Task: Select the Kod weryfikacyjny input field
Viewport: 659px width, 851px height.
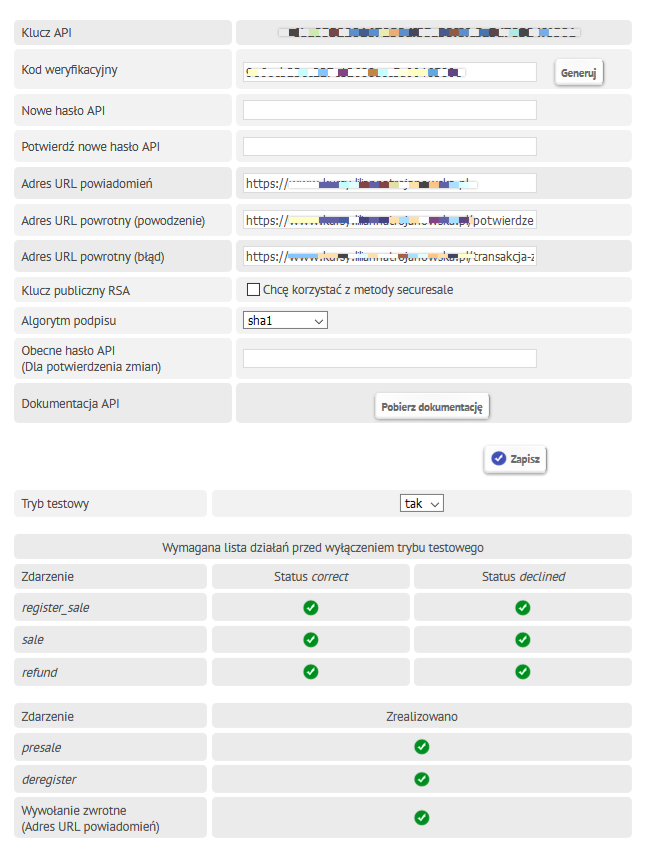Action: click(x=389, y=72)
